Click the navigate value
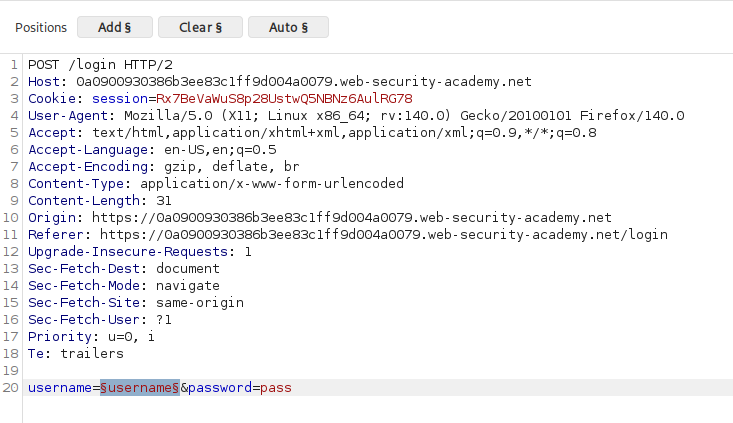Image resolution: width=733 pixels, height=423 pixels. pos(187,286)
